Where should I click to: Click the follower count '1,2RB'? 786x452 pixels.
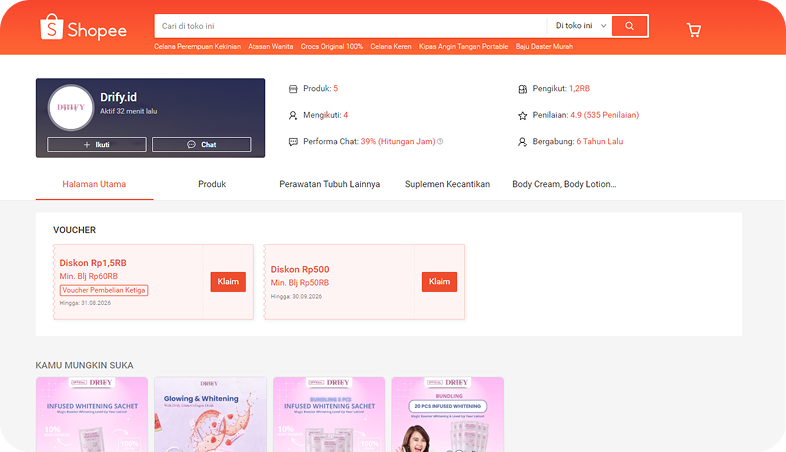pos(579,88)
